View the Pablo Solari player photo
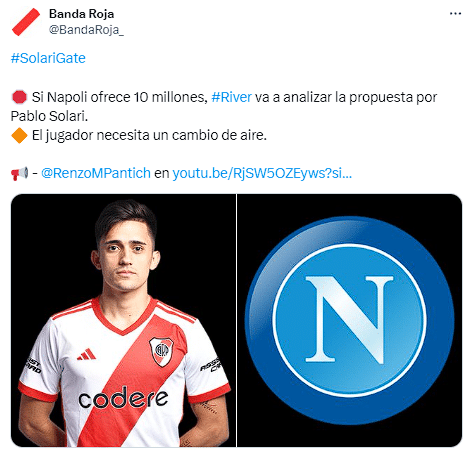Screen dimensions: 472x456 [123, 320]
